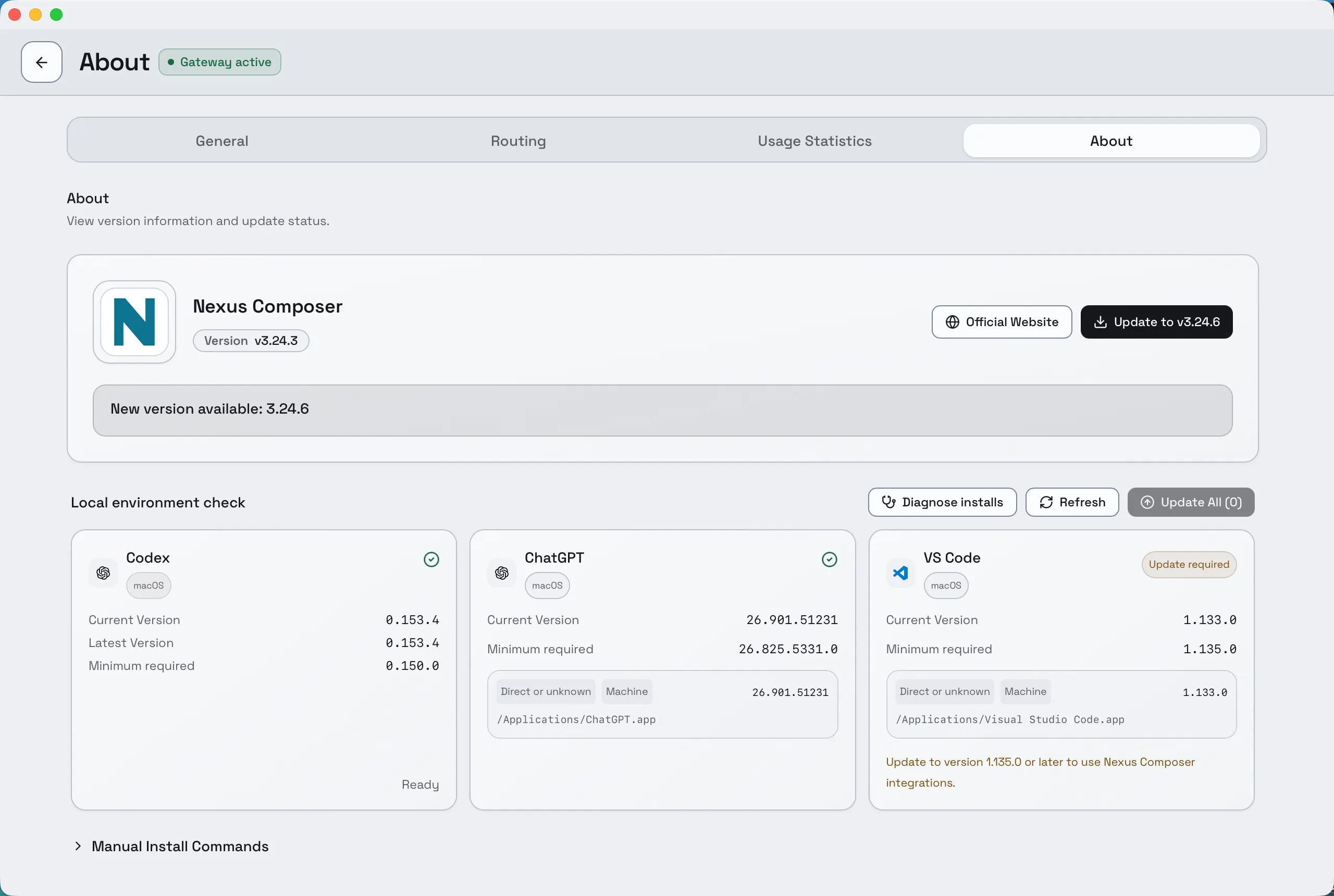This screenshot has height=896, width=1334.
Task: Click the VS Code card title
Action: click(x=952, y=558)
